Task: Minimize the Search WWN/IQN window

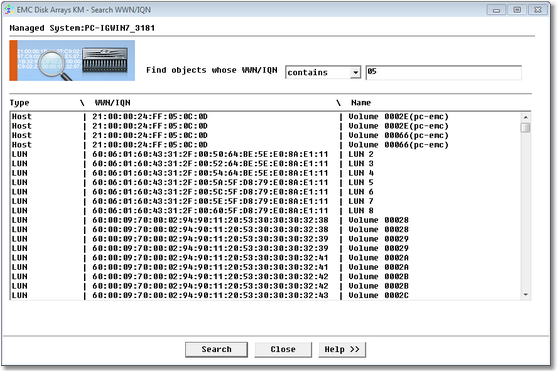Action: pos(496,10)
